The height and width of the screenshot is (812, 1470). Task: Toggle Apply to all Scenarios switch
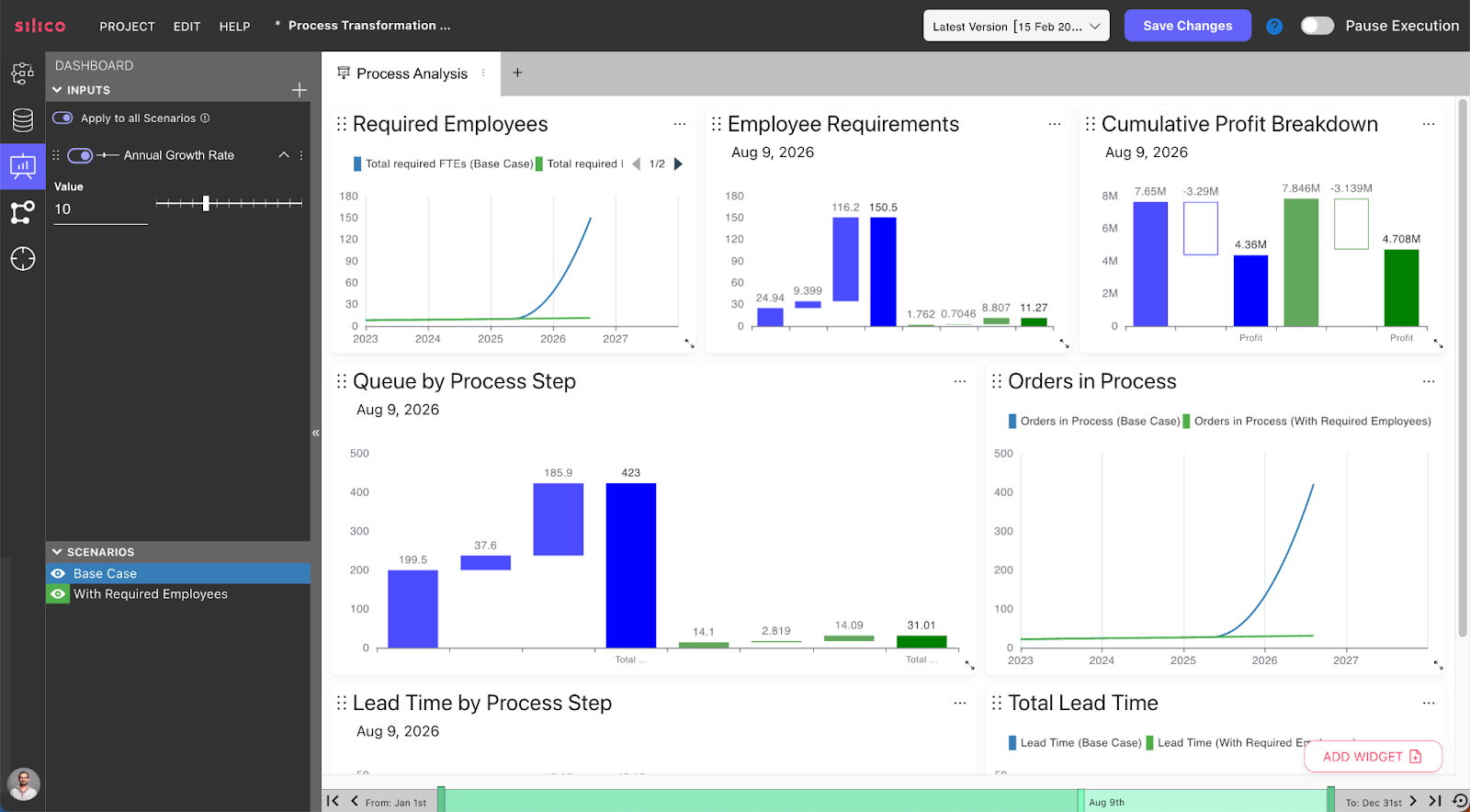point(62,118)
